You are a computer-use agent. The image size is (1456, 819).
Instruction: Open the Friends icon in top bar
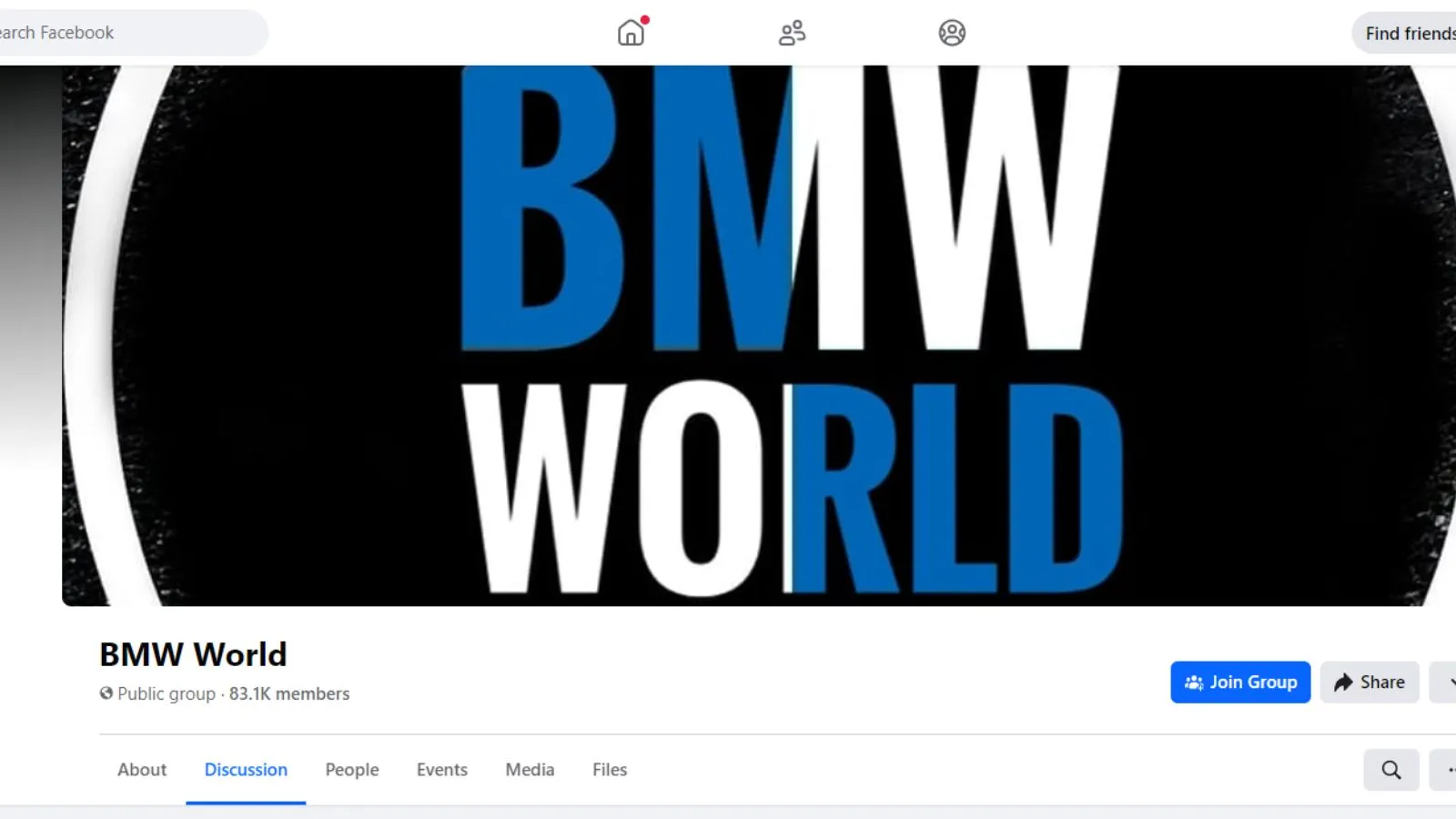coord(792,33)
